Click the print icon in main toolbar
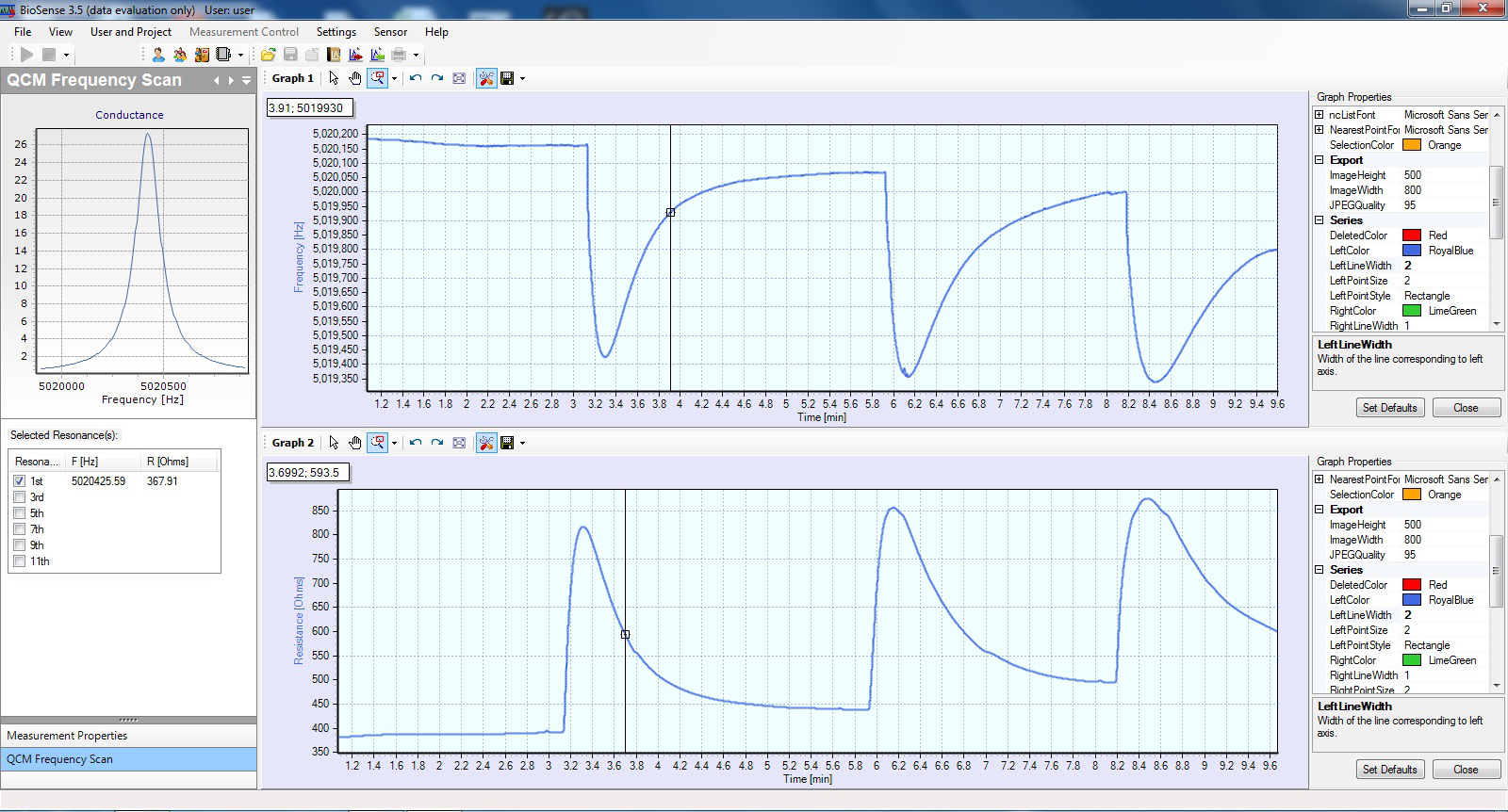 pos(399,55)
